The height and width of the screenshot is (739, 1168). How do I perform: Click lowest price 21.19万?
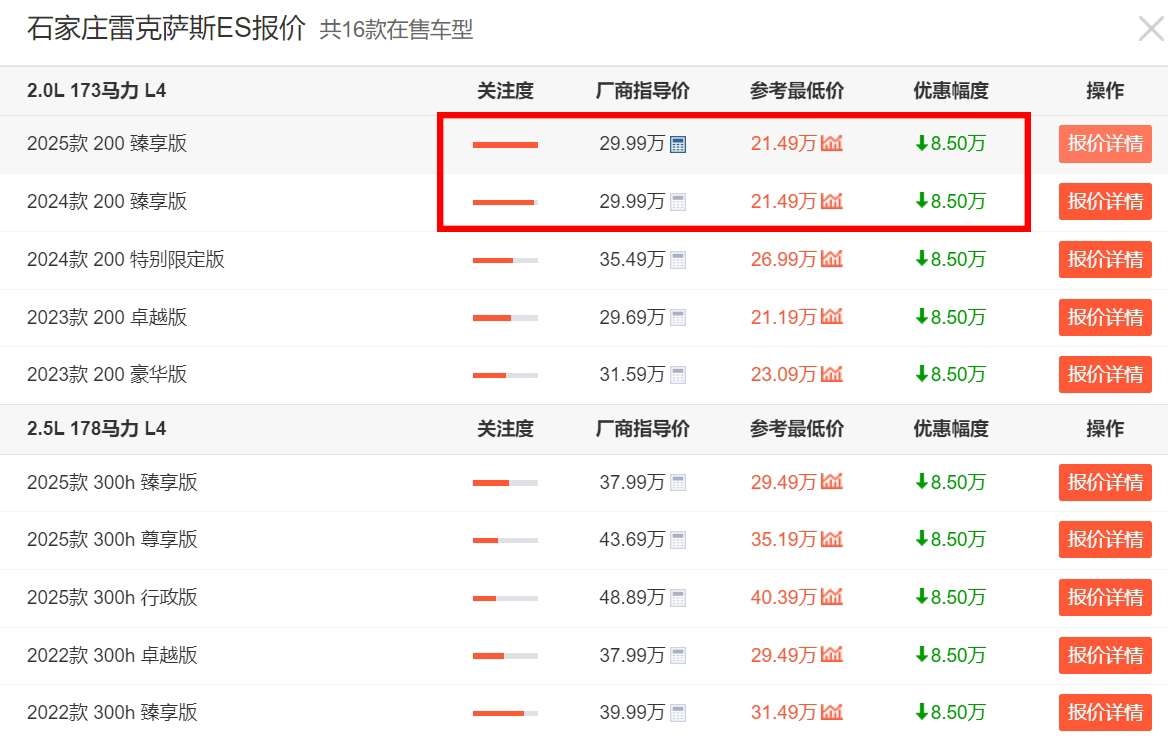tap(784, 318)
